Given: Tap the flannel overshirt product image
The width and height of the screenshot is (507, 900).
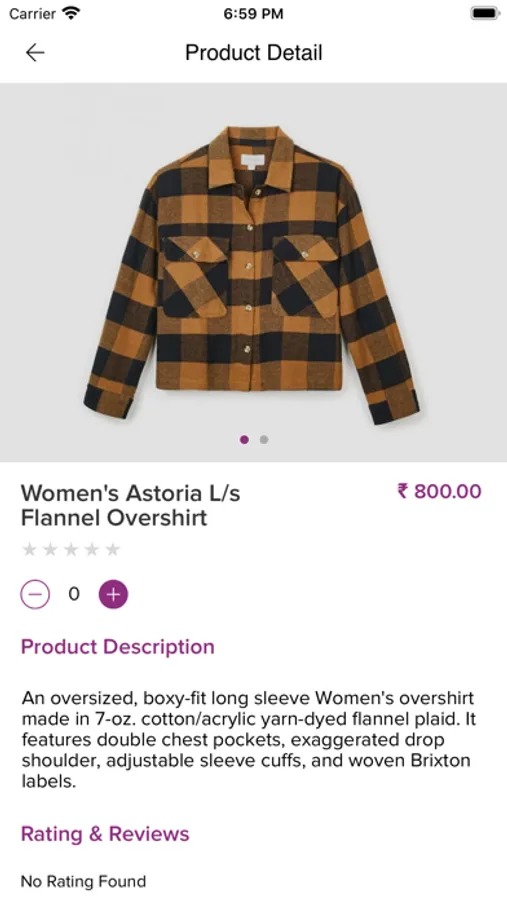Looking at the screenshot, I should click(253, 273).
